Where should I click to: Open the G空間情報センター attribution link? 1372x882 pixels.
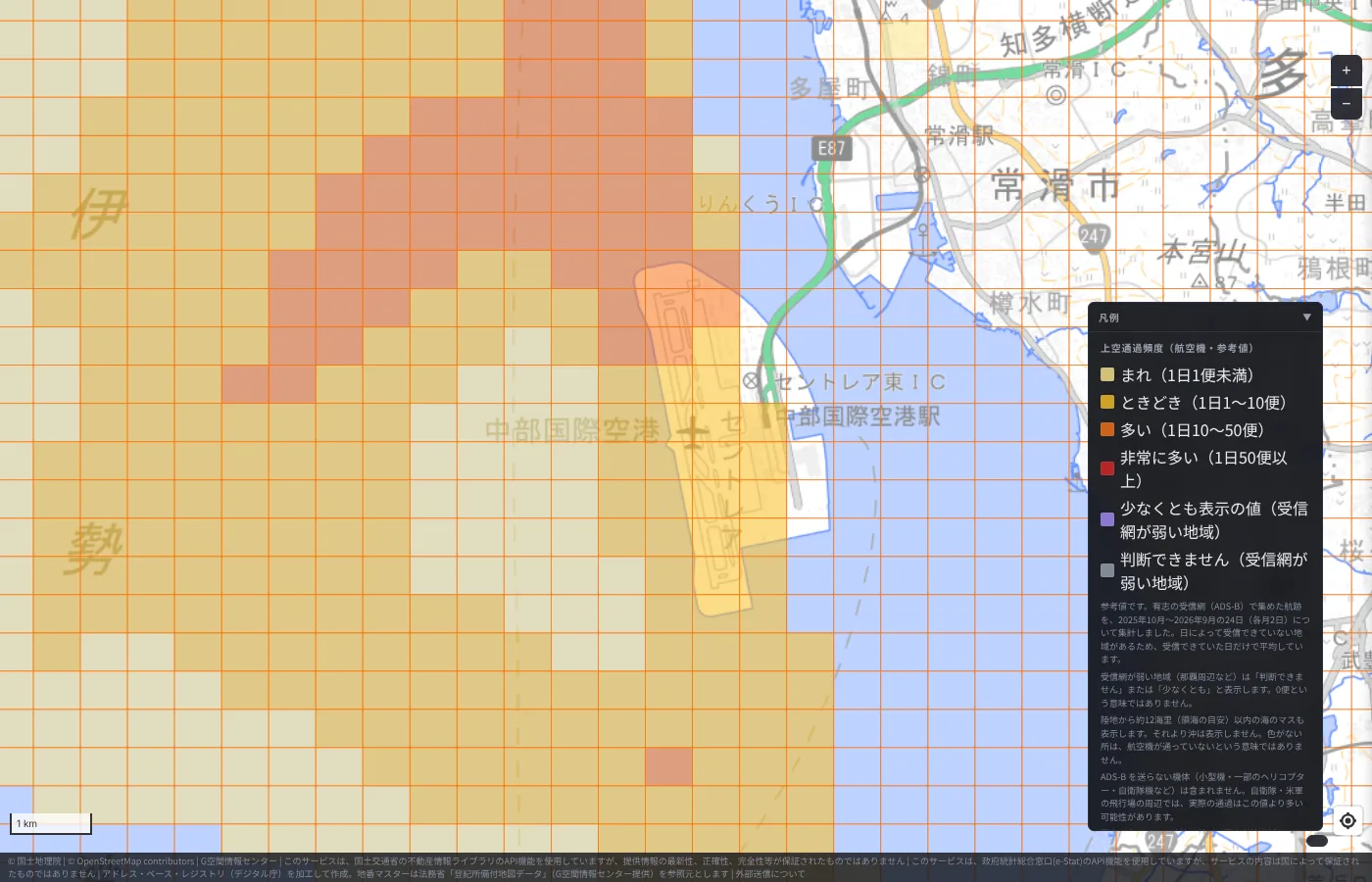point(238,861)
